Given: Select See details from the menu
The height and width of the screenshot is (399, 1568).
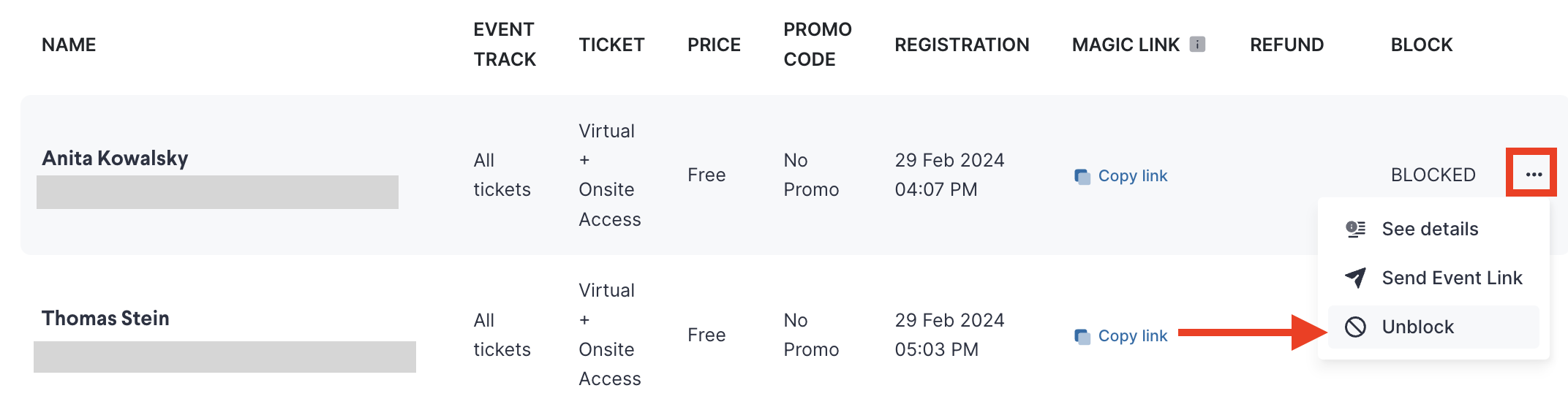Looking at the screenshot, I should 1430,229.
